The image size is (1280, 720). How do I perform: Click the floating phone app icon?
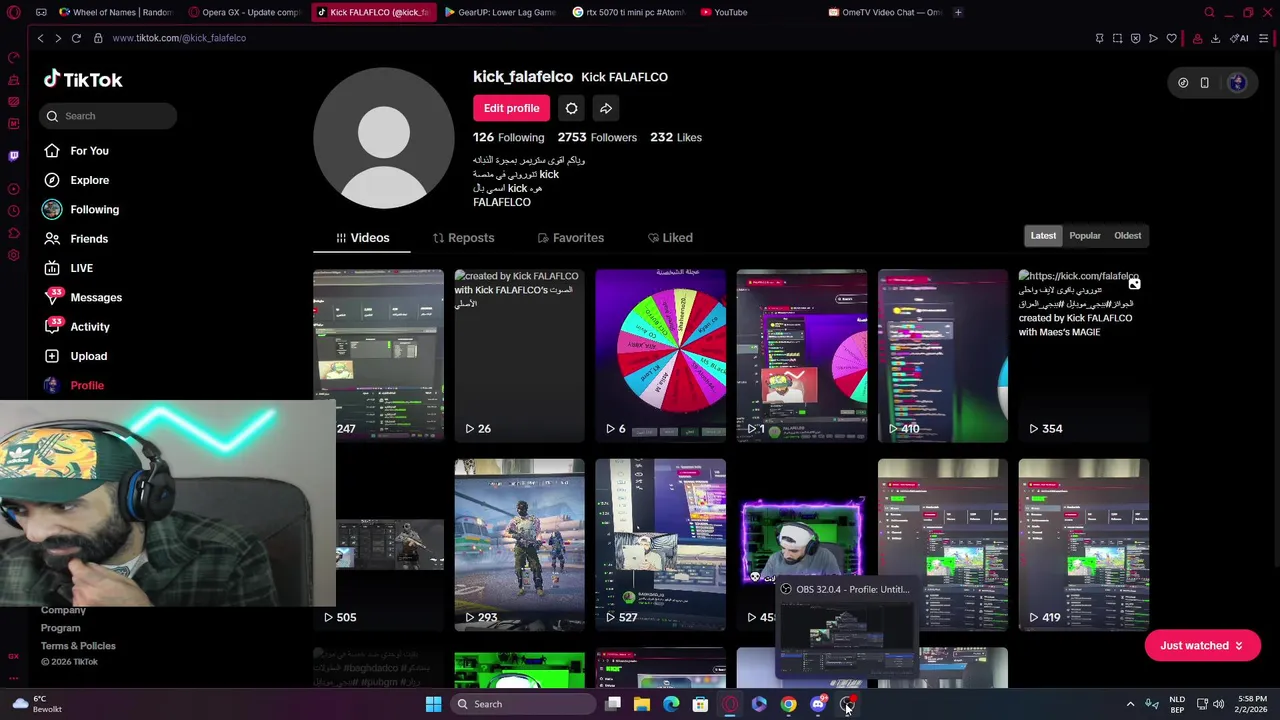pyautogui.click(x=1204, y=83)
